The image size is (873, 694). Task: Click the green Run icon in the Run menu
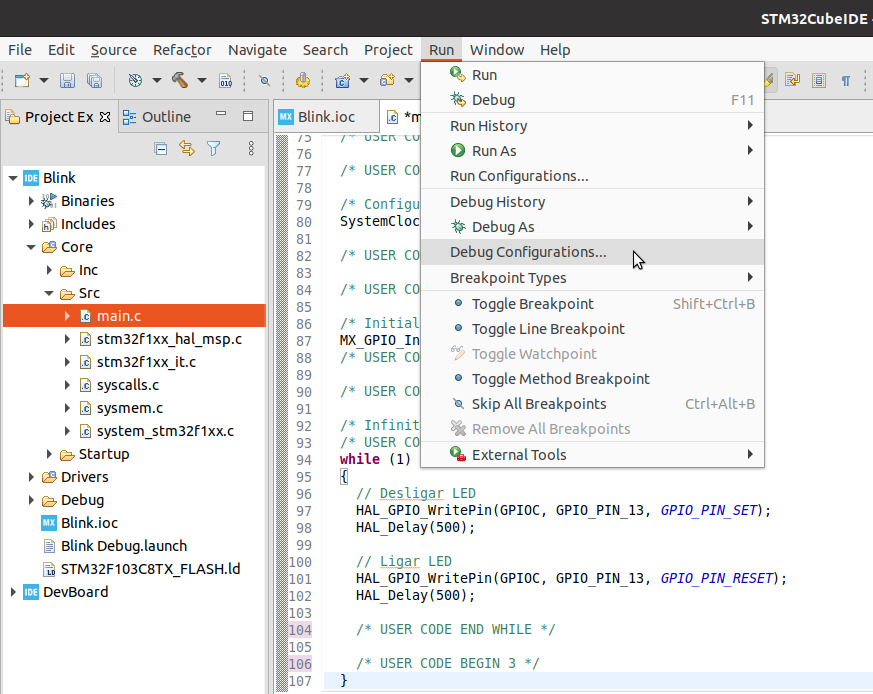458,74
